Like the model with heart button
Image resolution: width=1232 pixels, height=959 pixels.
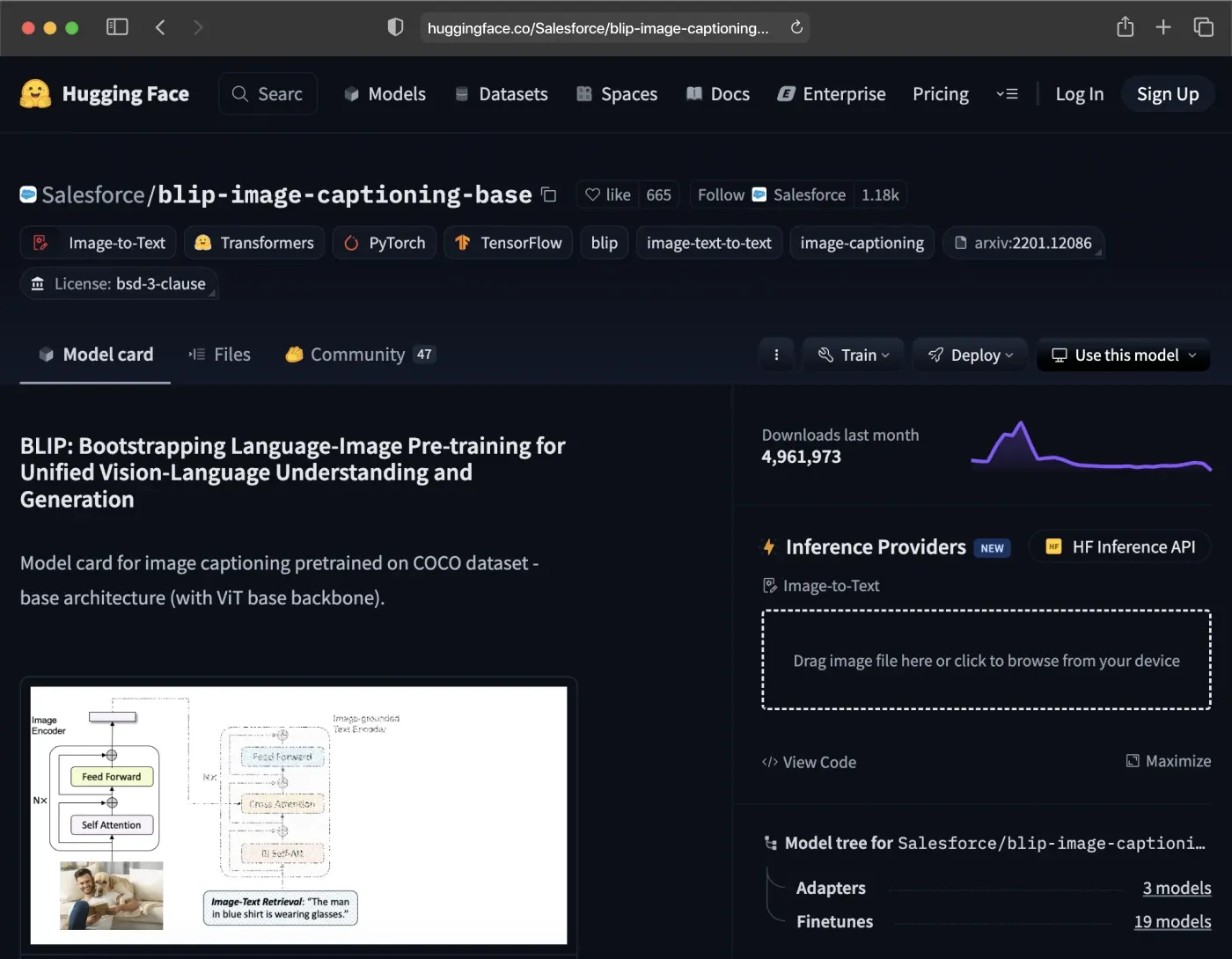tap(608, 194)
